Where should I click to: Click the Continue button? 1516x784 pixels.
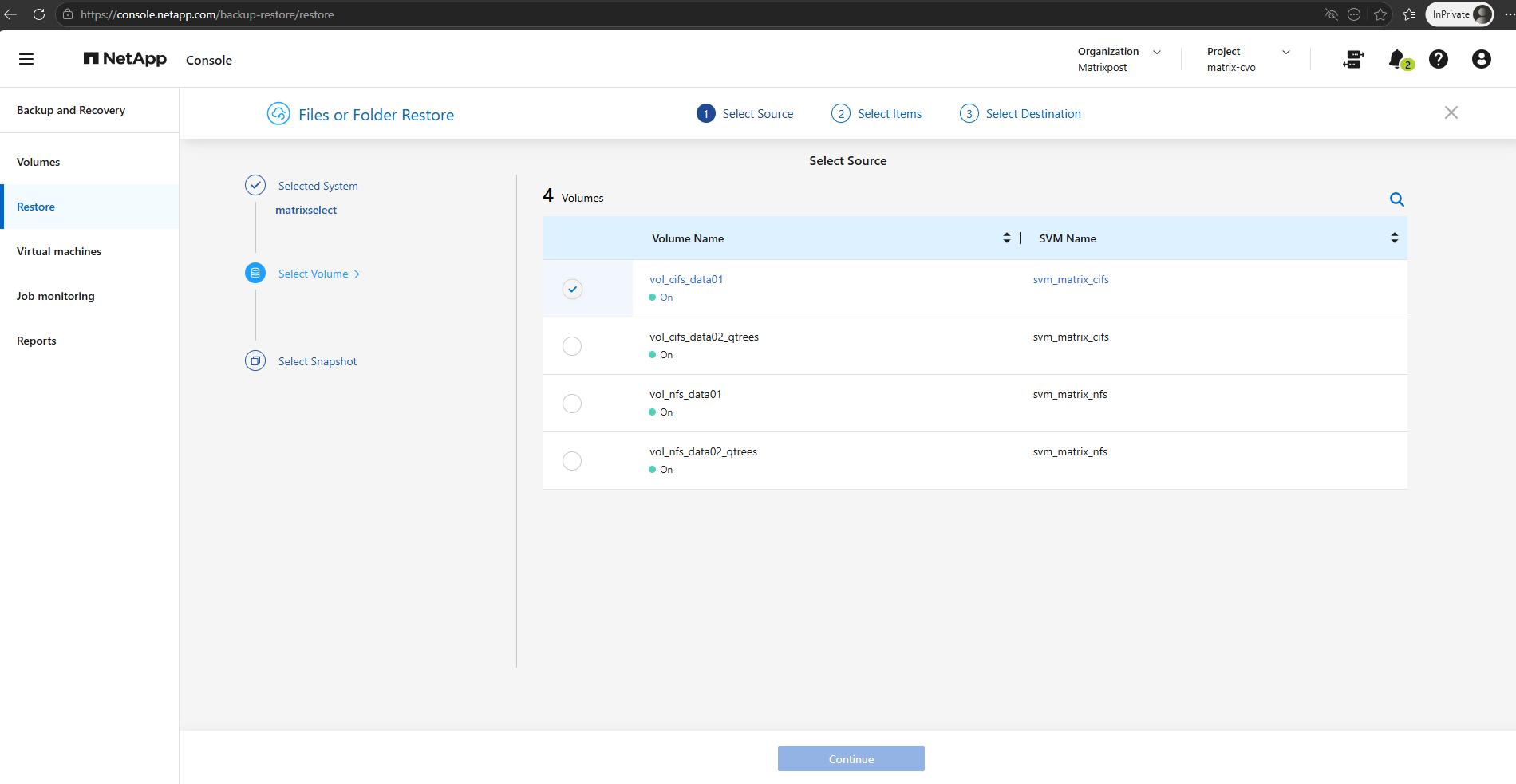coord(851,758)
